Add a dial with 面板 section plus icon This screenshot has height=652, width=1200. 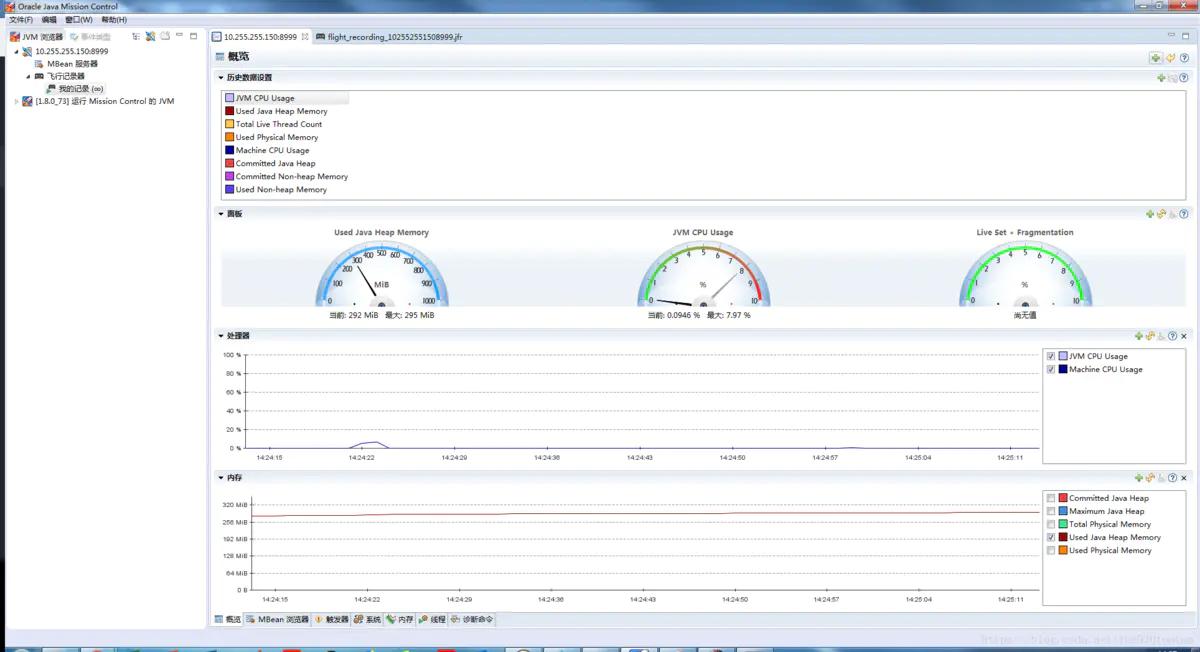(1150, 214)
